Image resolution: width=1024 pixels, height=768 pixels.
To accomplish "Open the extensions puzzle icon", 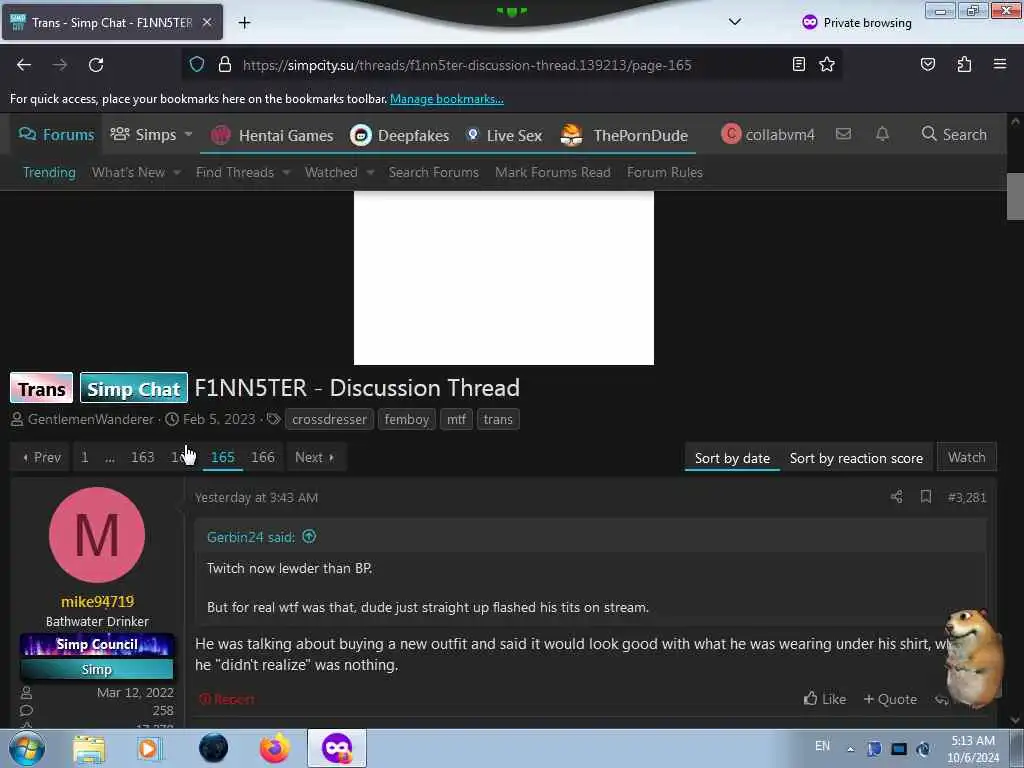I will click(x=964, y=64).
